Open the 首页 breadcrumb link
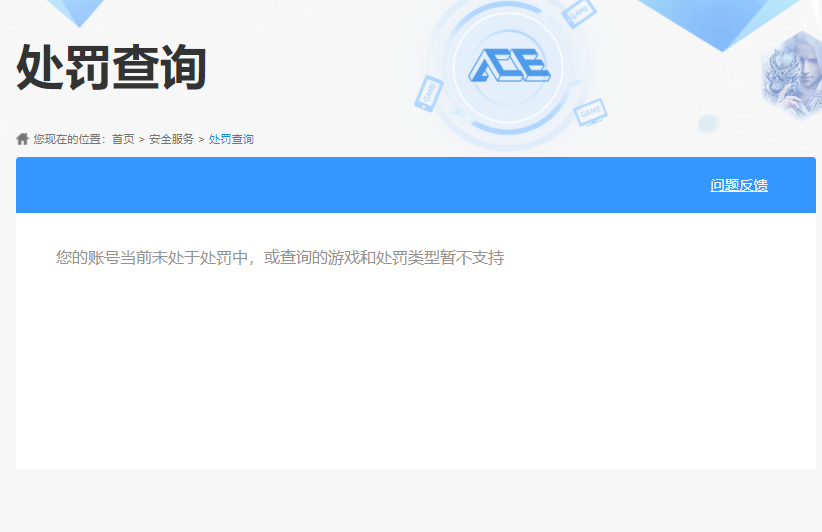The height and width of the screenshot is (532, 822). (123, 139)
